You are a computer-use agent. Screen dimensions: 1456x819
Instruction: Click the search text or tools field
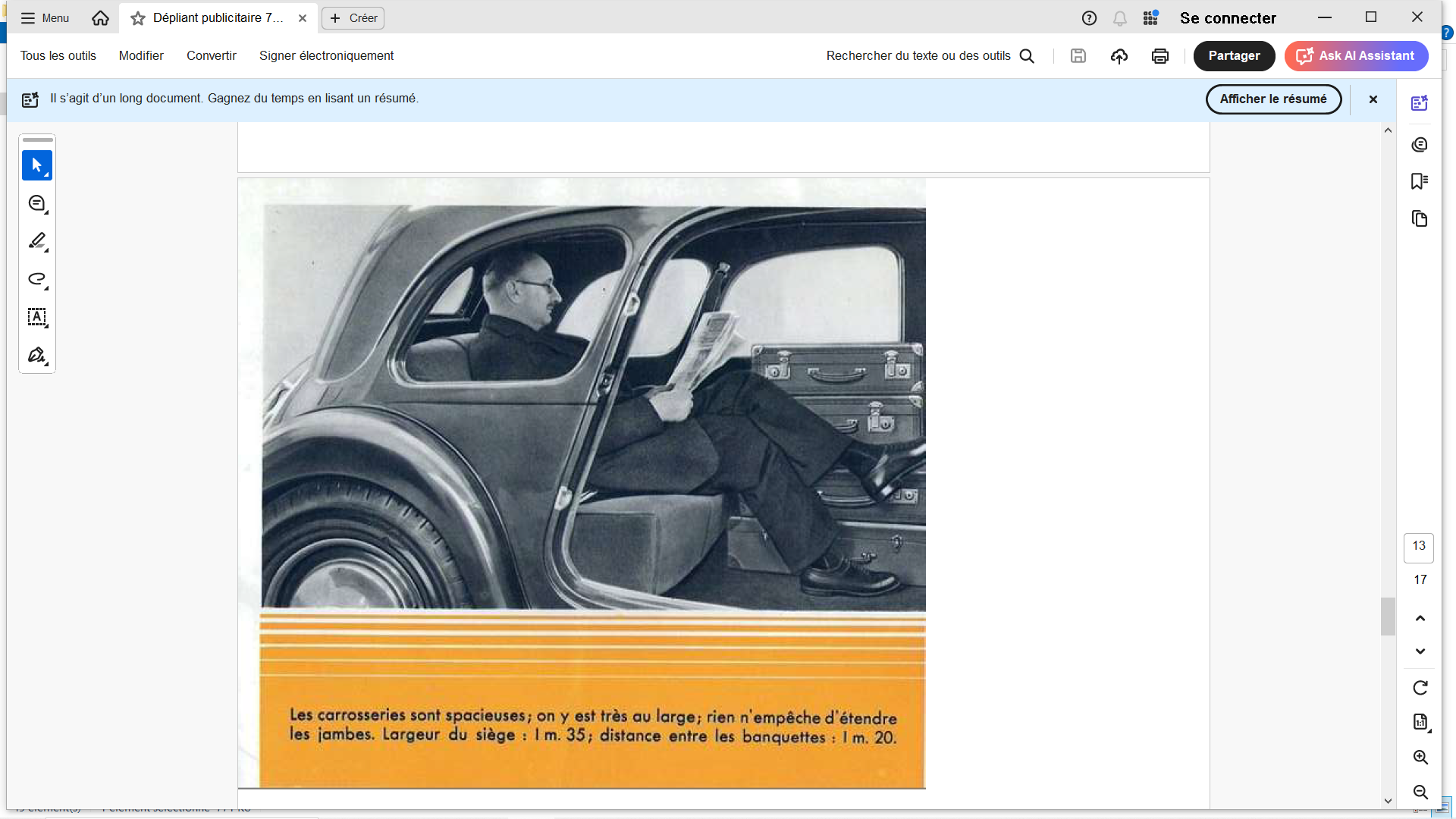click(930, 56)
